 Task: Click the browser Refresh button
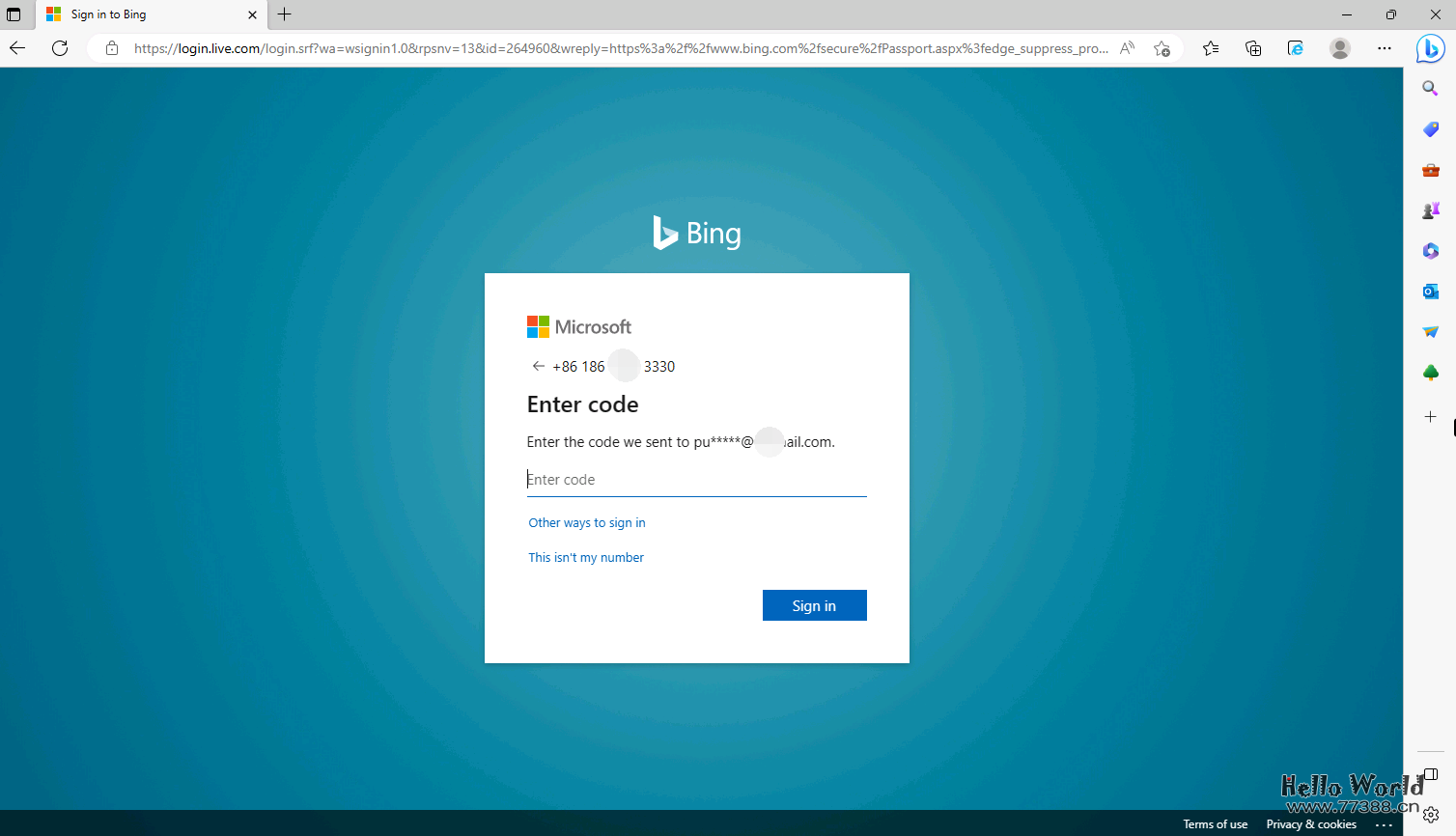click(x=60, y=48)
